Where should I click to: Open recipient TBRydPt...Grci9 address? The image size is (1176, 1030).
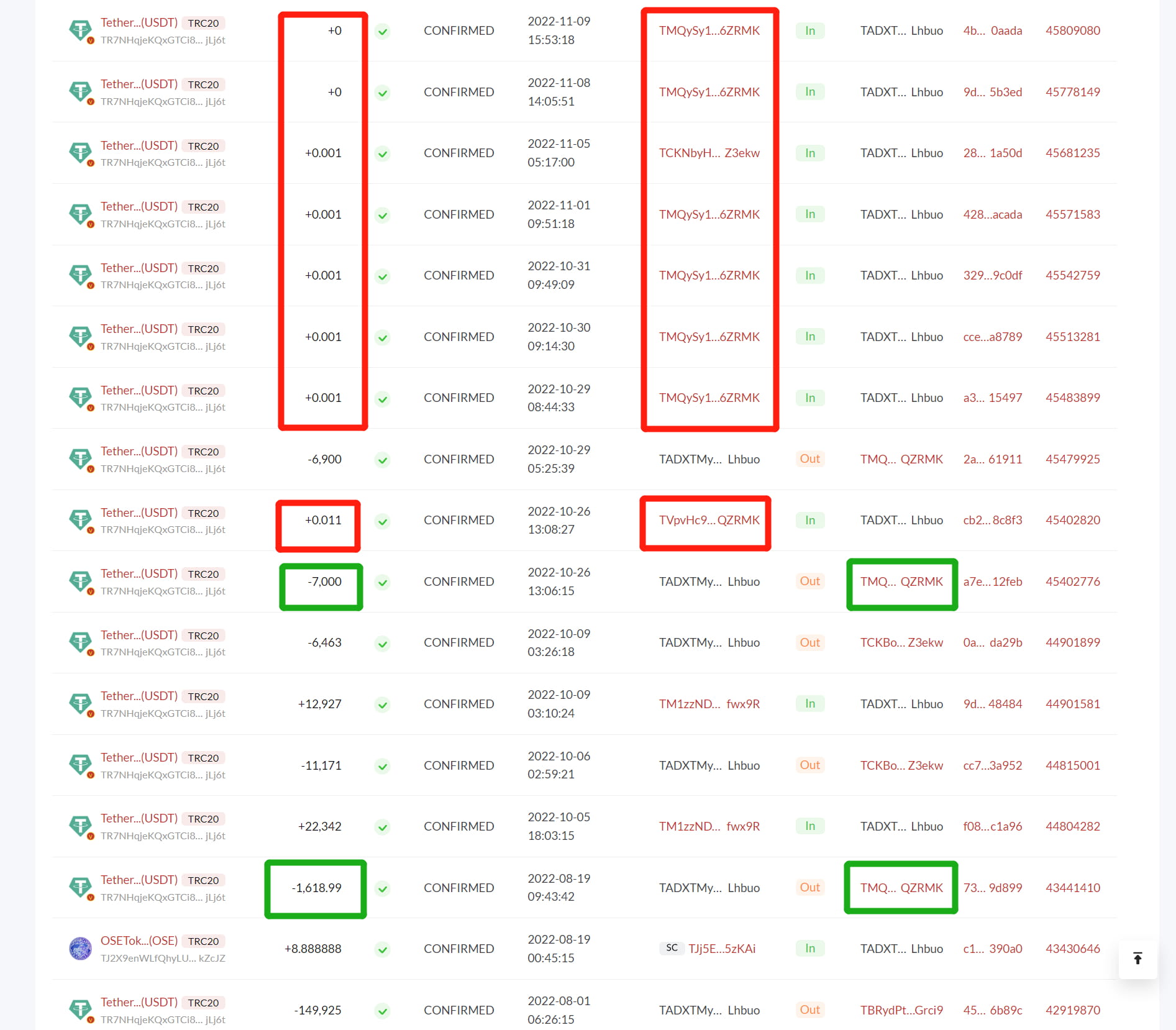click(901, 1010)
